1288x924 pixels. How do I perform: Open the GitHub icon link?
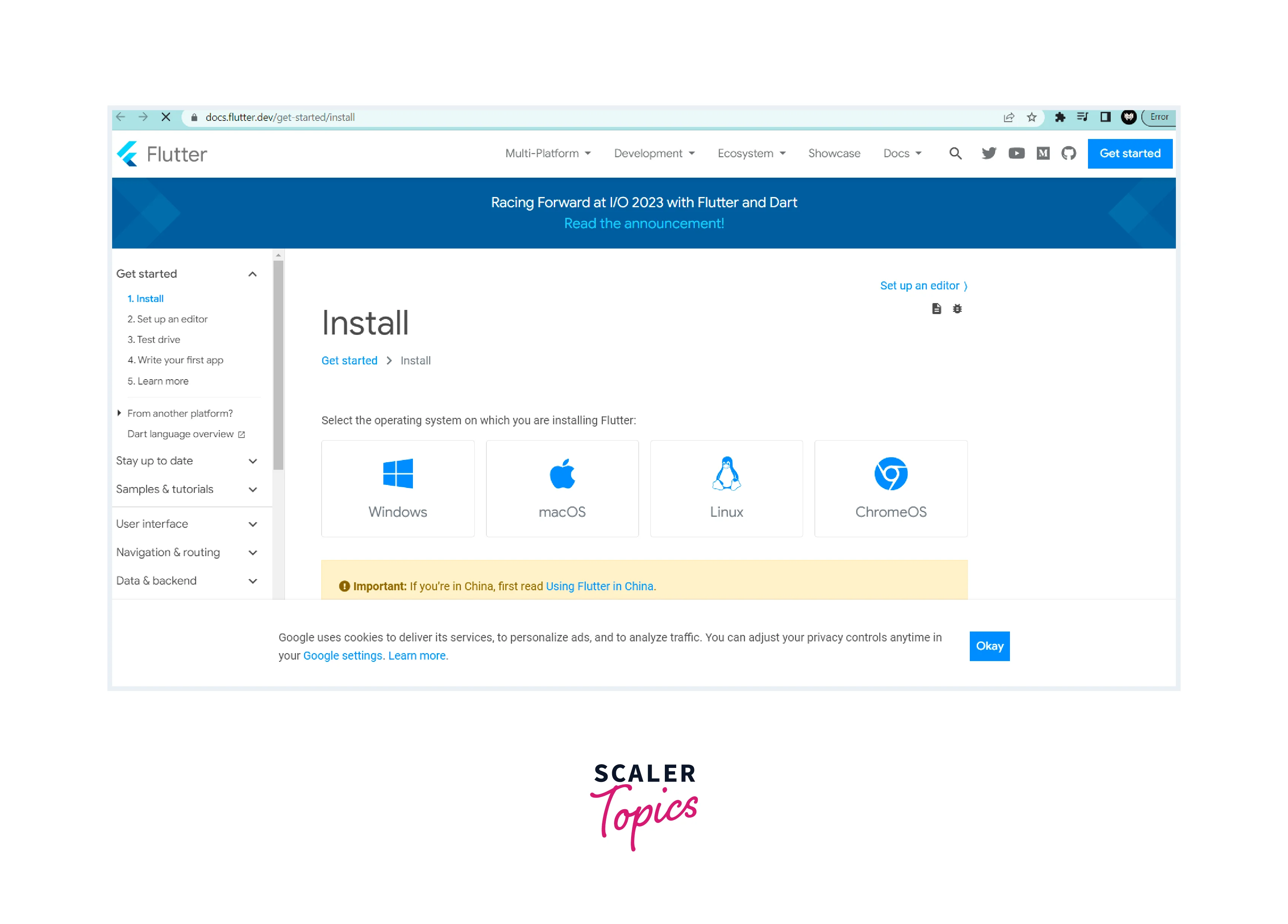point(1068,153)
